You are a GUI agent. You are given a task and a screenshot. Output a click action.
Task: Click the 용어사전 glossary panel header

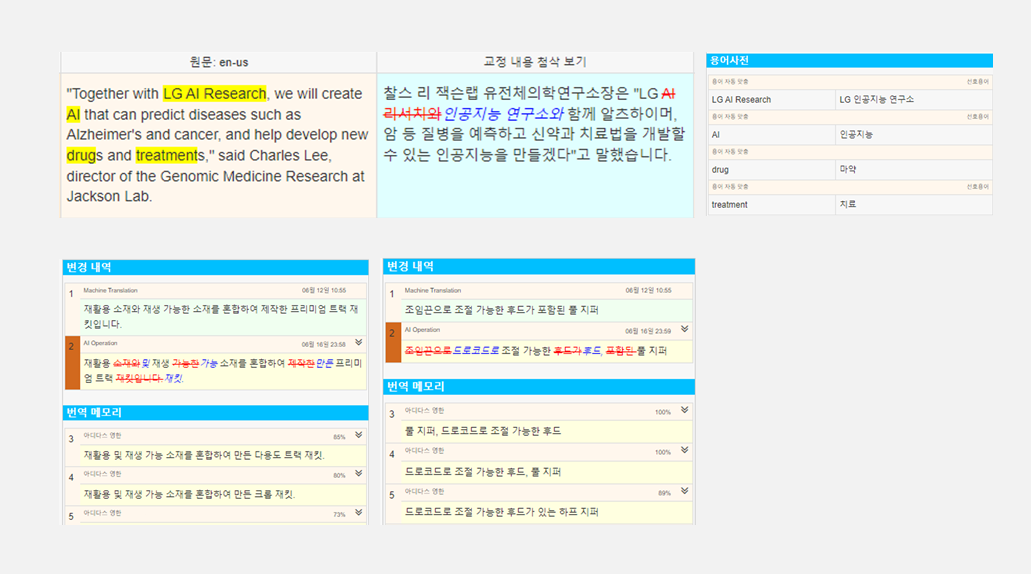coord(849,61)
